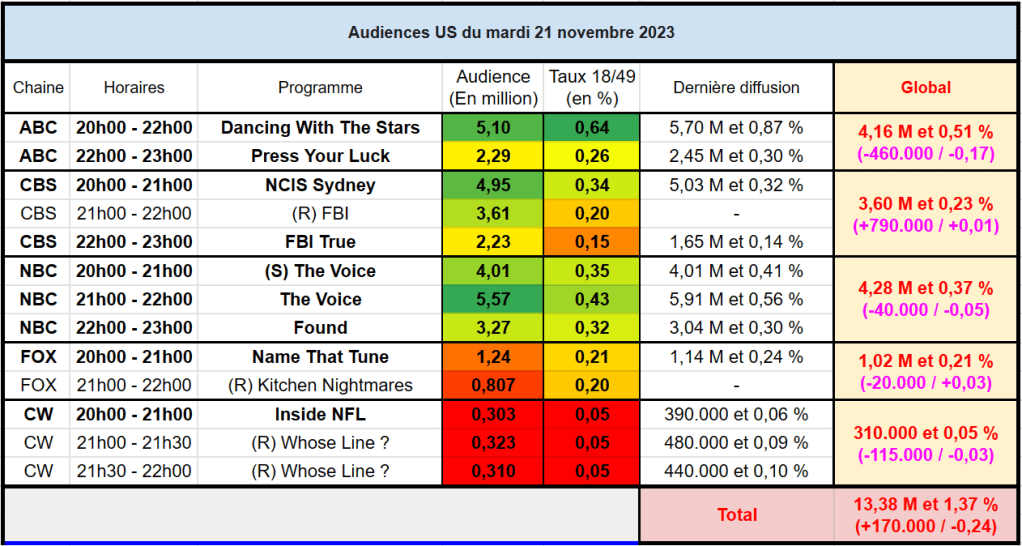1022x546 pixels.
Task: Select the 'NCIS Sydney' program cell
Action: click(x=320, y=185)
